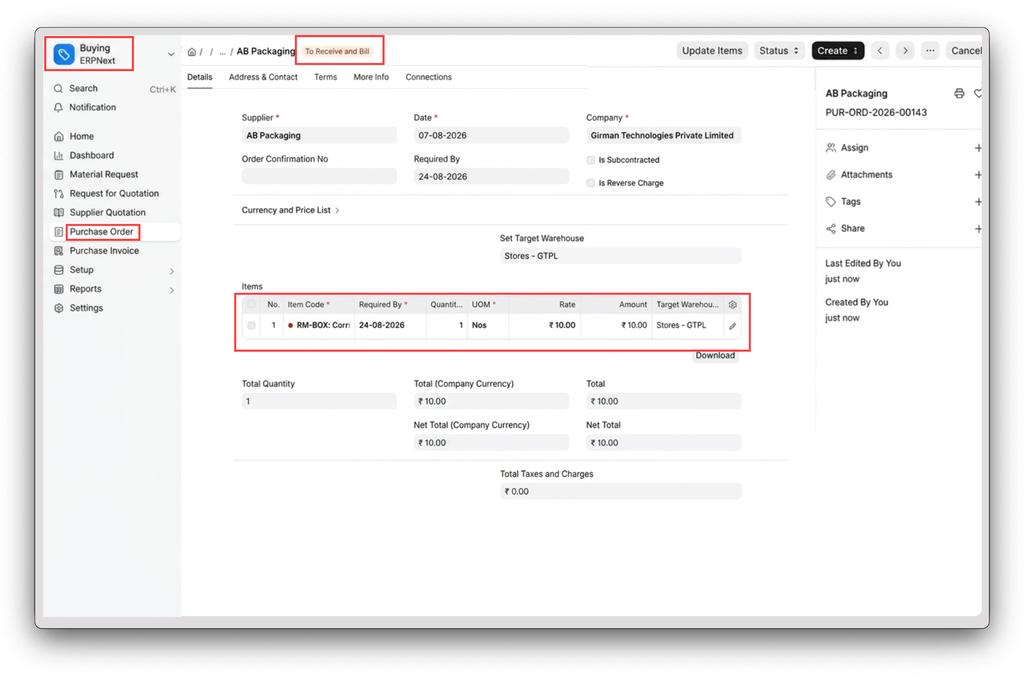Image resolution: width=1024 pixels, height=680 pixels.
Task: Click the Rate cell ₹ 10.00 in row 1
Action: pos(545,325)
